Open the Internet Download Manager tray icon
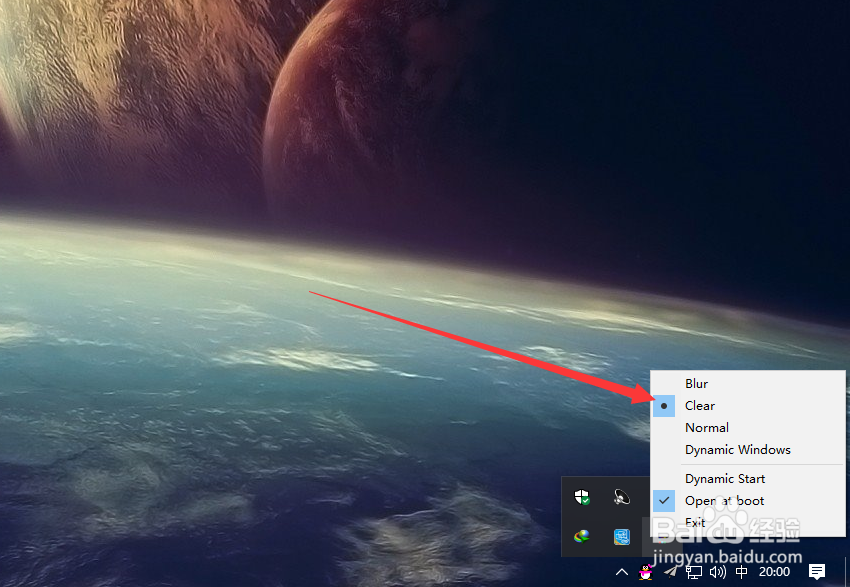 tap(582, 537)
